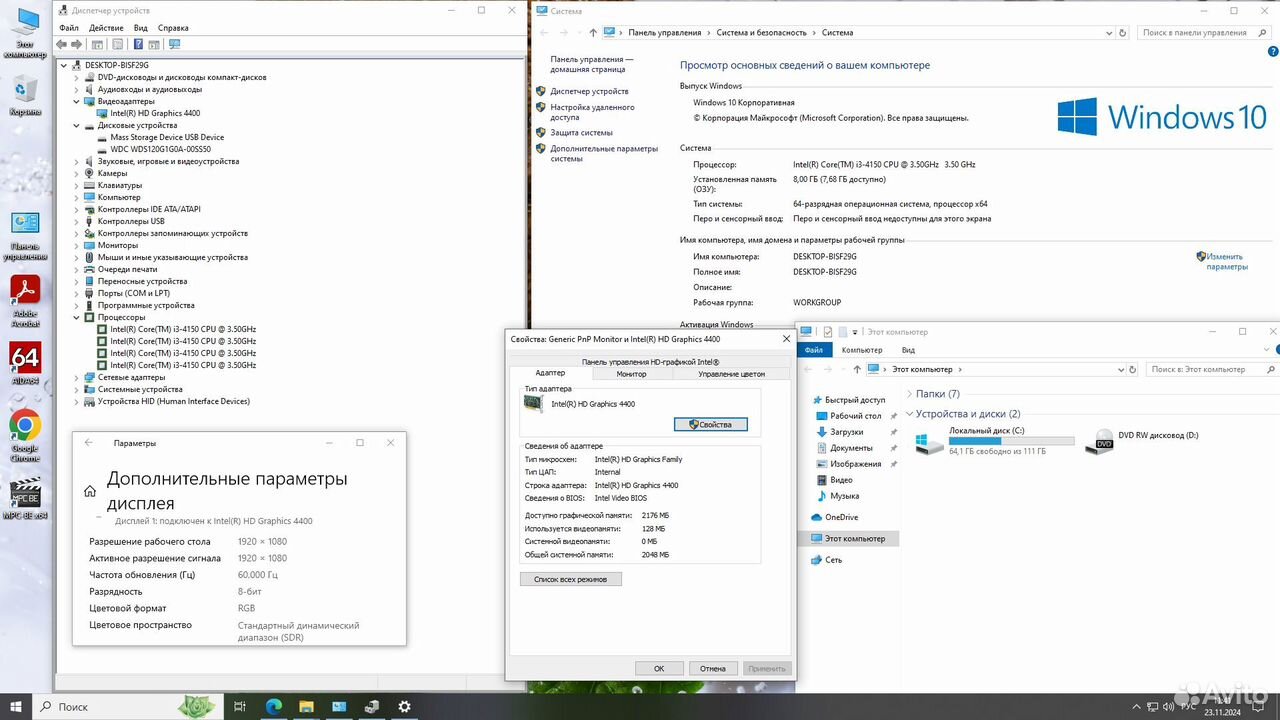This screenshot has height=720, width=1280.
Task: Click the Back arrow in Device Manager toolbar
Action: [62, 44]
